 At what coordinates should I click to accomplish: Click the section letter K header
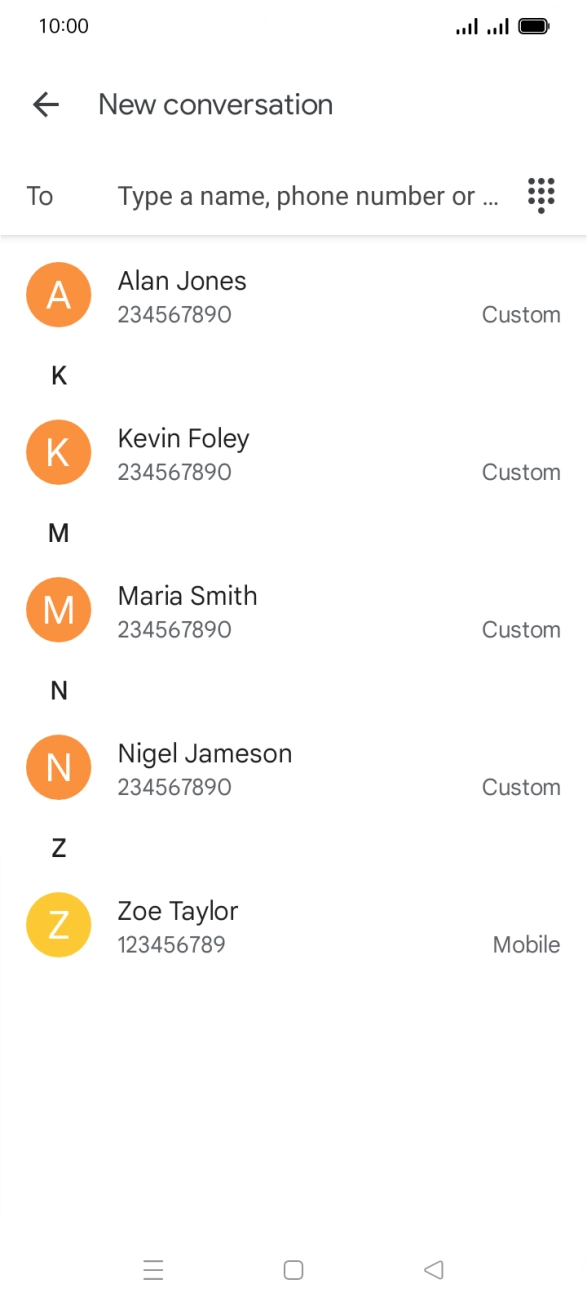58,375
